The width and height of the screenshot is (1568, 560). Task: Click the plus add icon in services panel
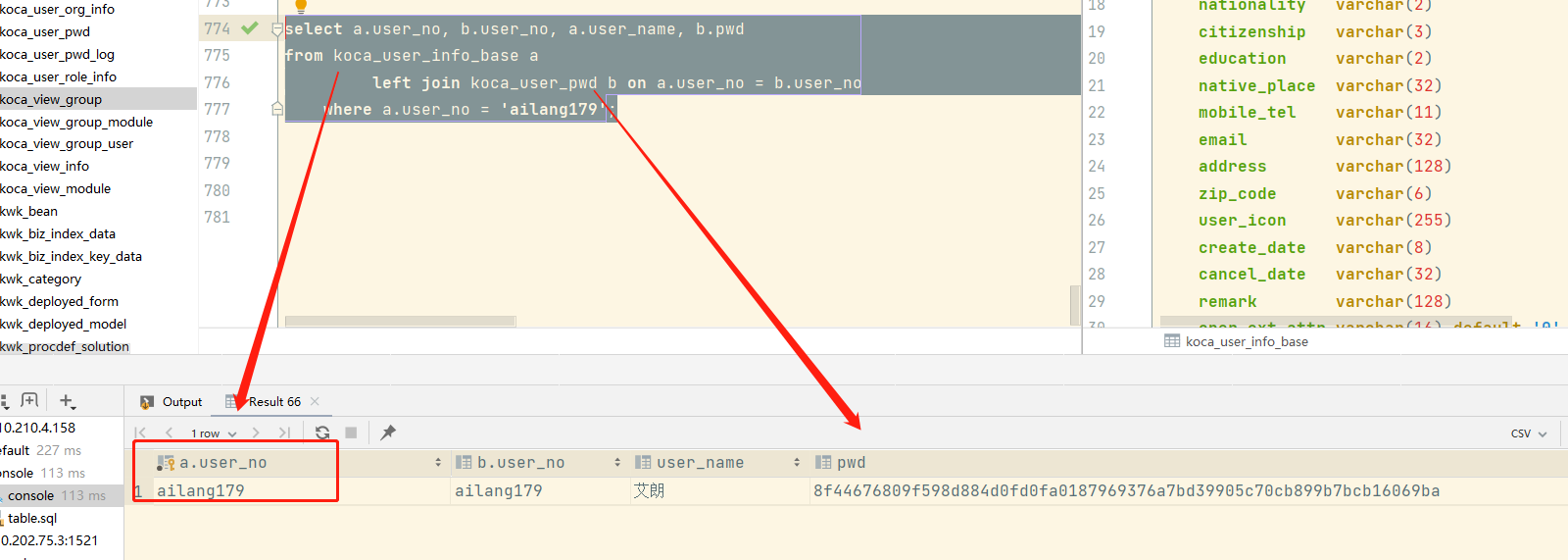(67, 401)
